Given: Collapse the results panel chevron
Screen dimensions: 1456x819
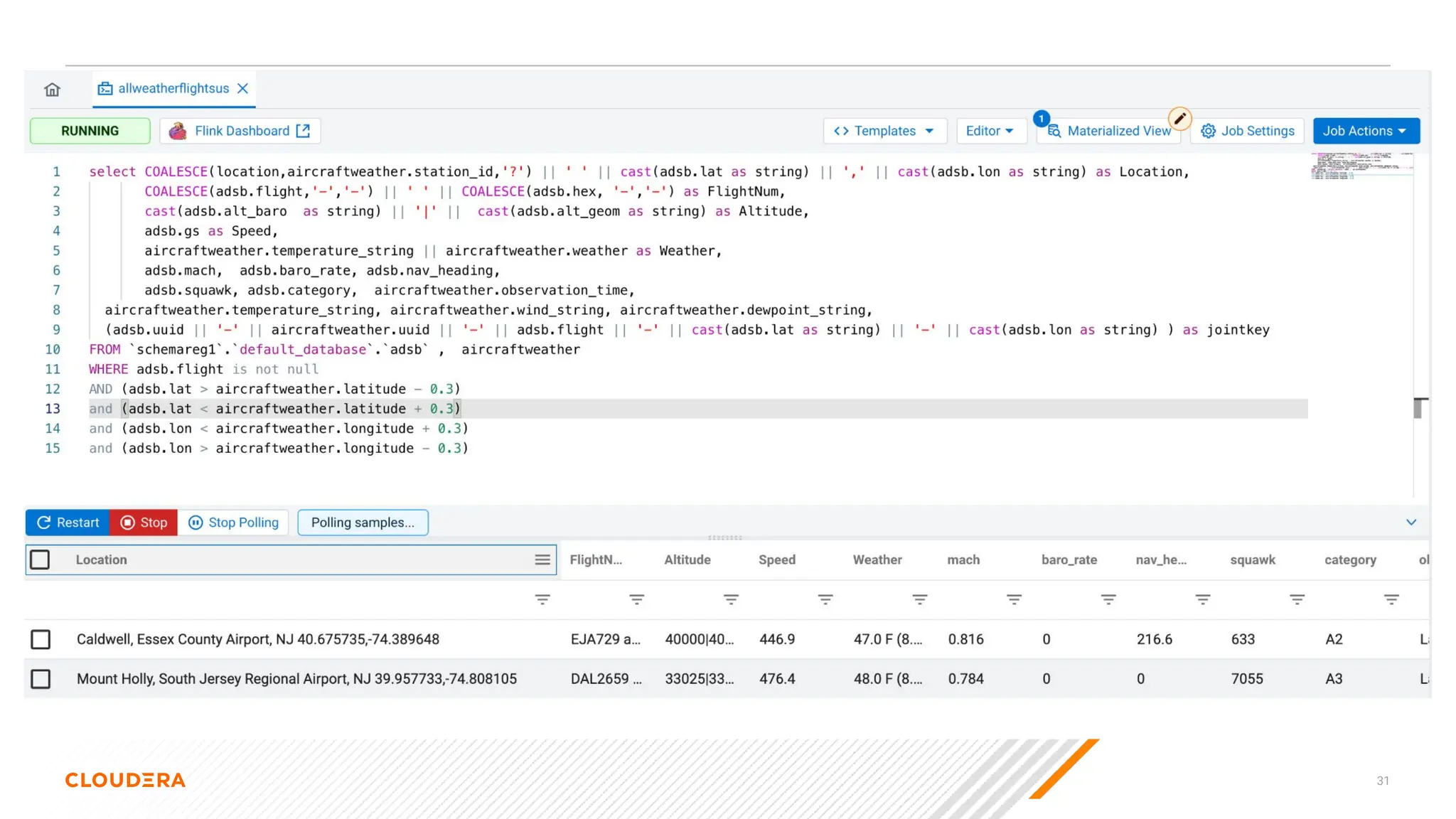Looking at the screenshot, I should 1411,523.
